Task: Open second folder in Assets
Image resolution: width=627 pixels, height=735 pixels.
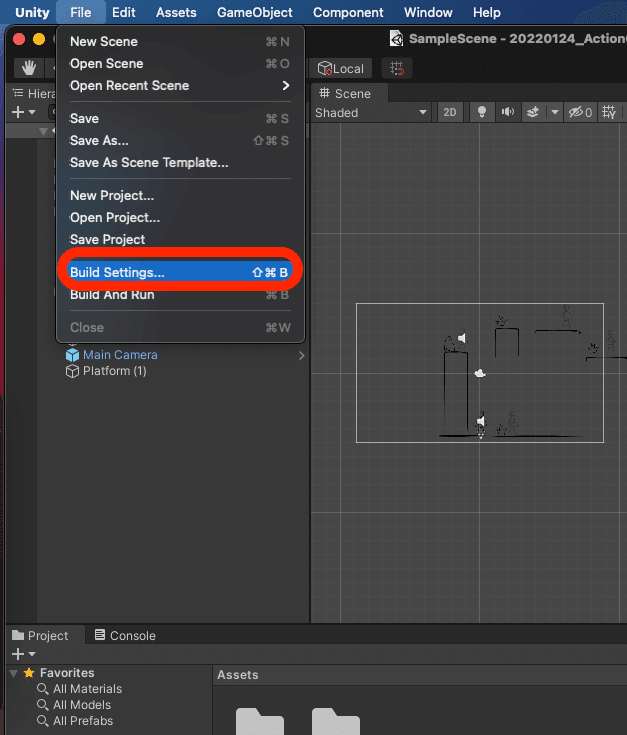Action: coord(336,721)
